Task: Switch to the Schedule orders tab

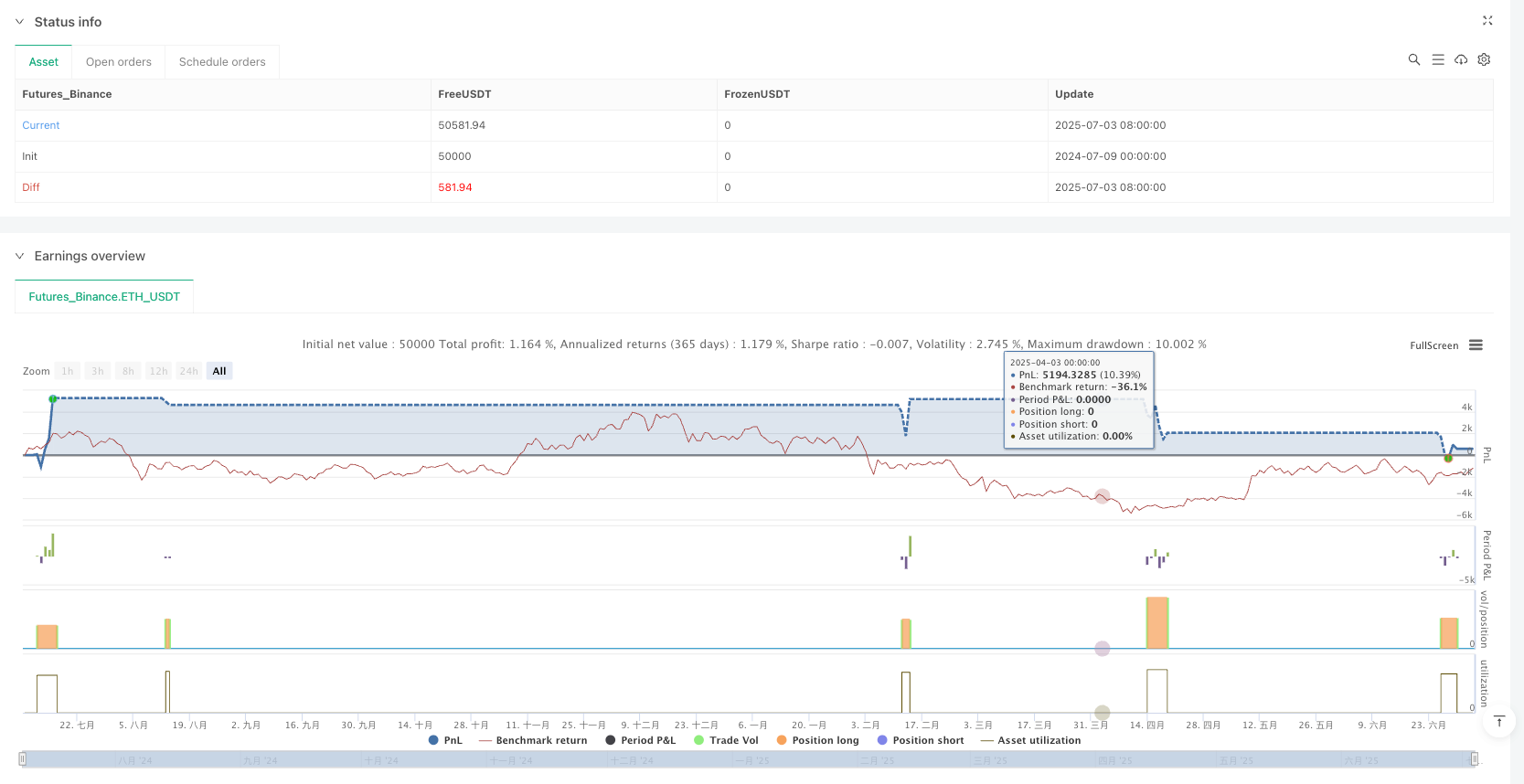Action: (222, 62)
